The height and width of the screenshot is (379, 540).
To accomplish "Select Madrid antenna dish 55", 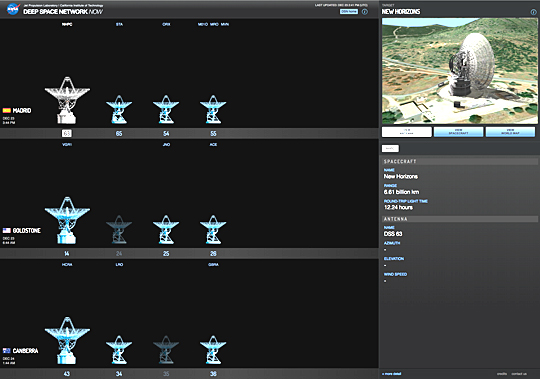I will pos(213,109).
